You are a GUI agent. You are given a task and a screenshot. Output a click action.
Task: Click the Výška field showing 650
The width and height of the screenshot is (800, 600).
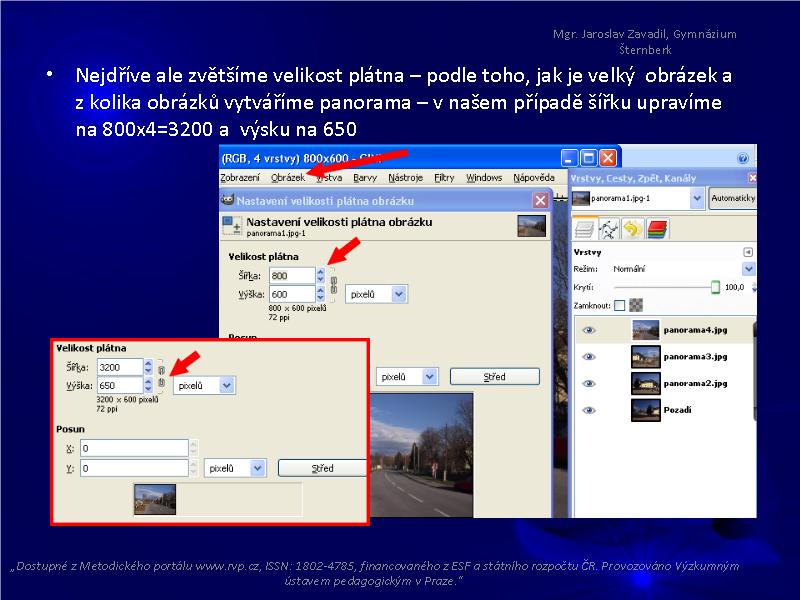[x=120, y=385]
